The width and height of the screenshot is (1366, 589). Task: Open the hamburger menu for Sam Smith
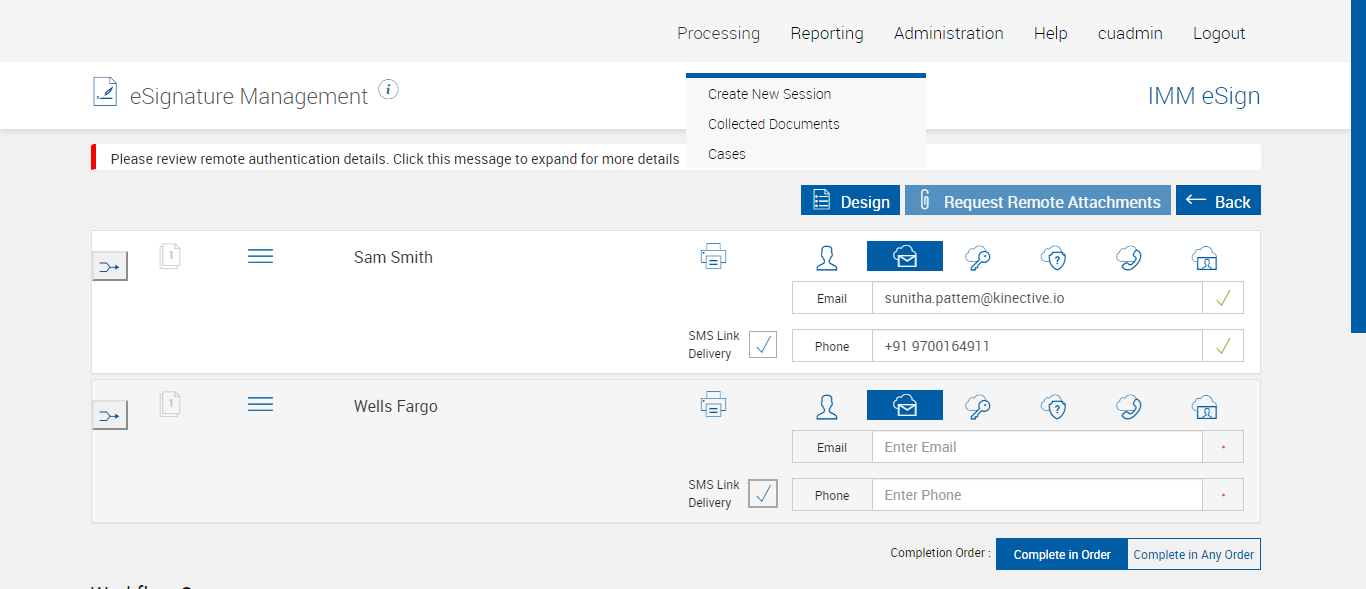[260, 257]
